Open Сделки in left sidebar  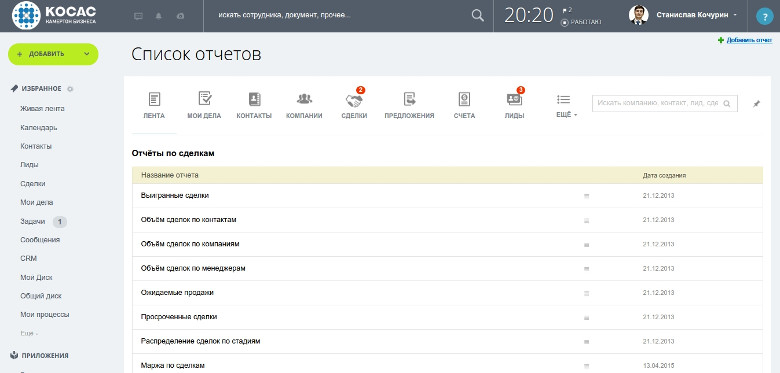click(33, 184)
